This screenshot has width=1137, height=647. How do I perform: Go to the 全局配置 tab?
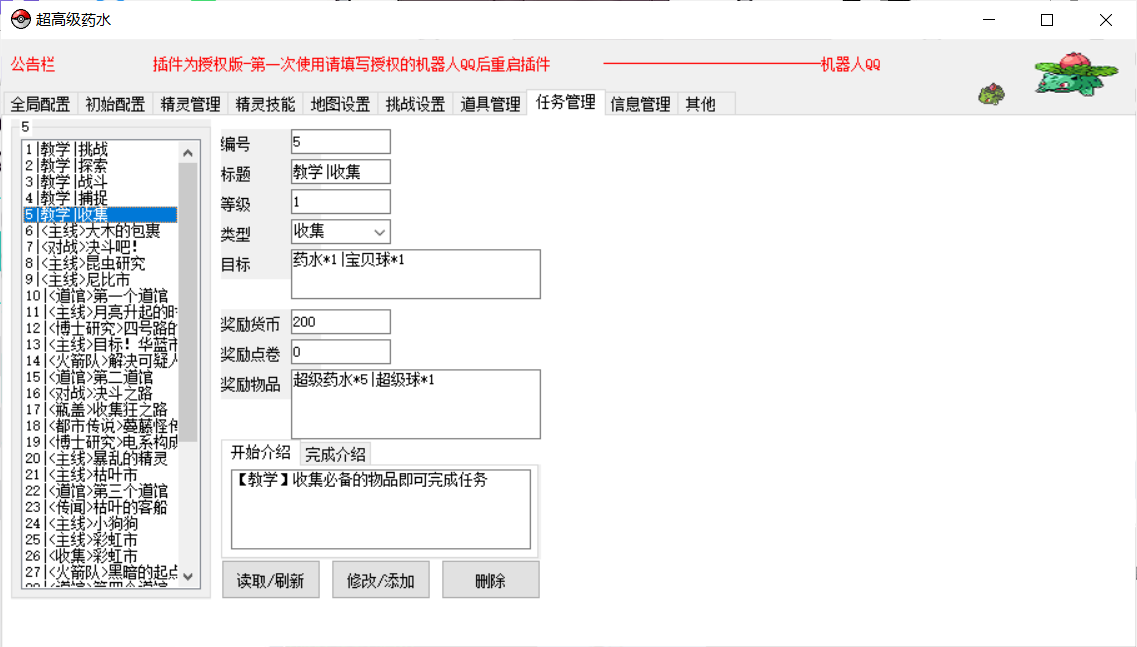click(40, 104)
